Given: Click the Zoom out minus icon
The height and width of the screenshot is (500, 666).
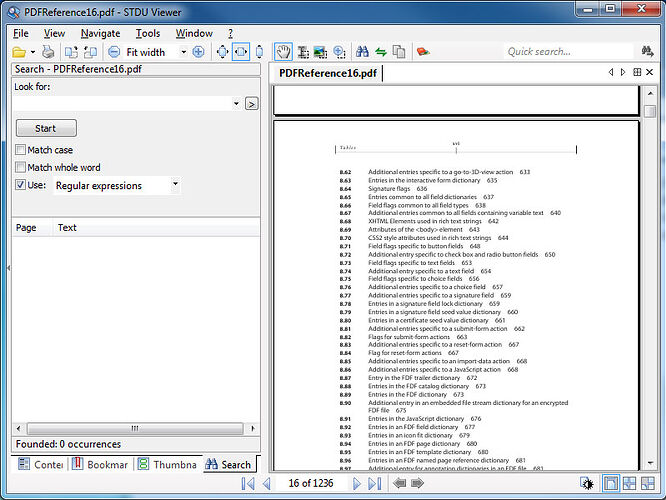Looking at the screenshot, I should [114, 52].
